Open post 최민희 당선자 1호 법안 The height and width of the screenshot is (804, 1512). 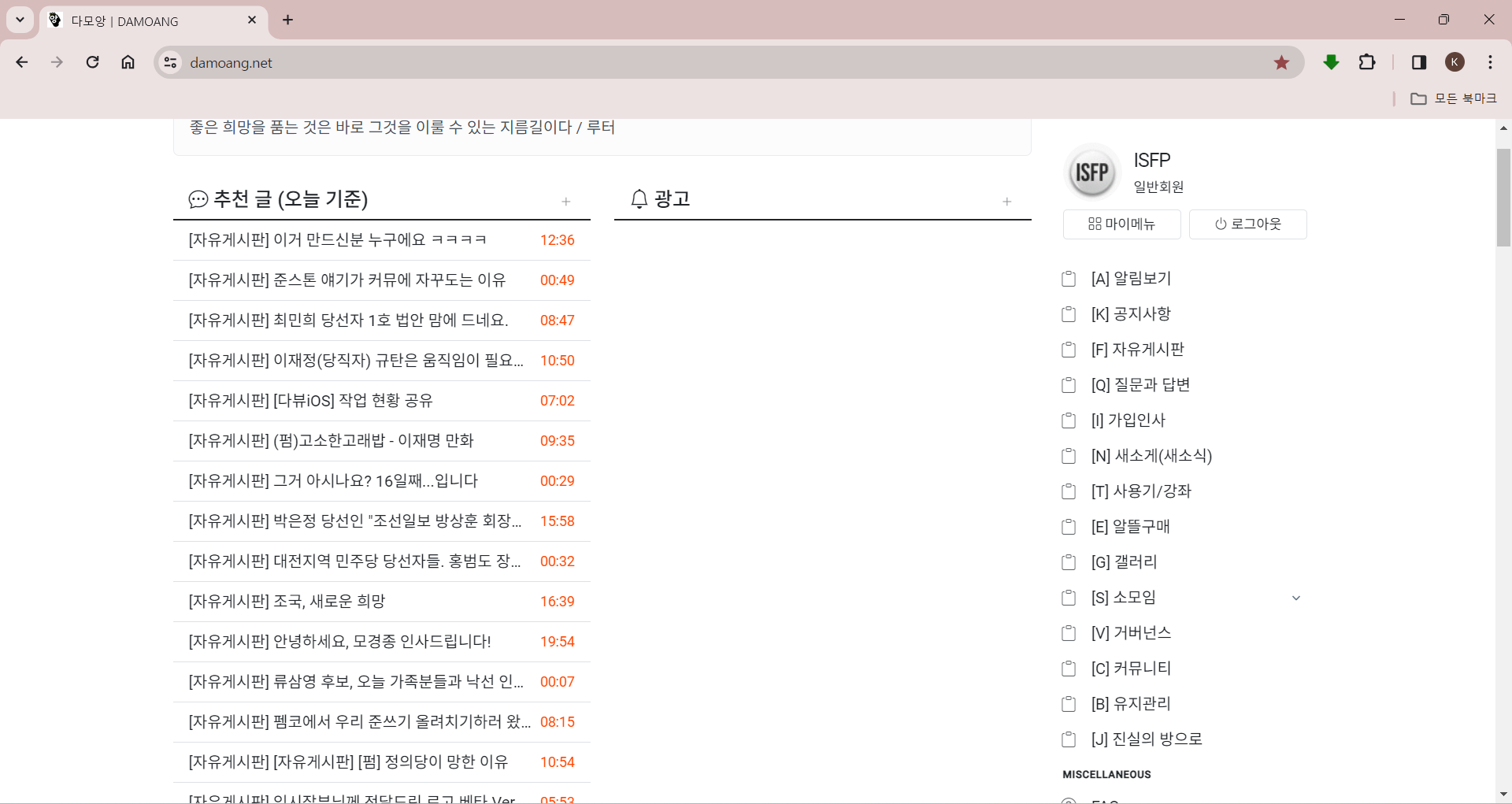[348, 320]
